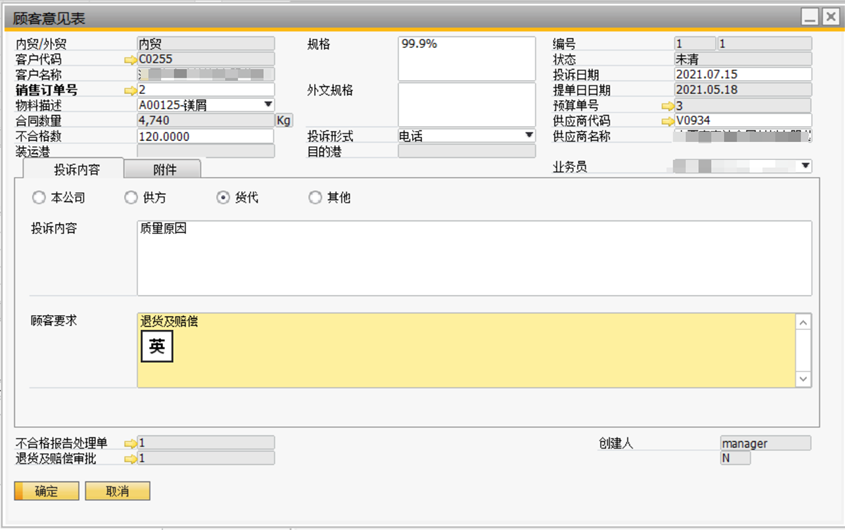845x530 pixels.
Task: Click the 顾客要求 scrollbar down arrow
Action: coord(803,379)
